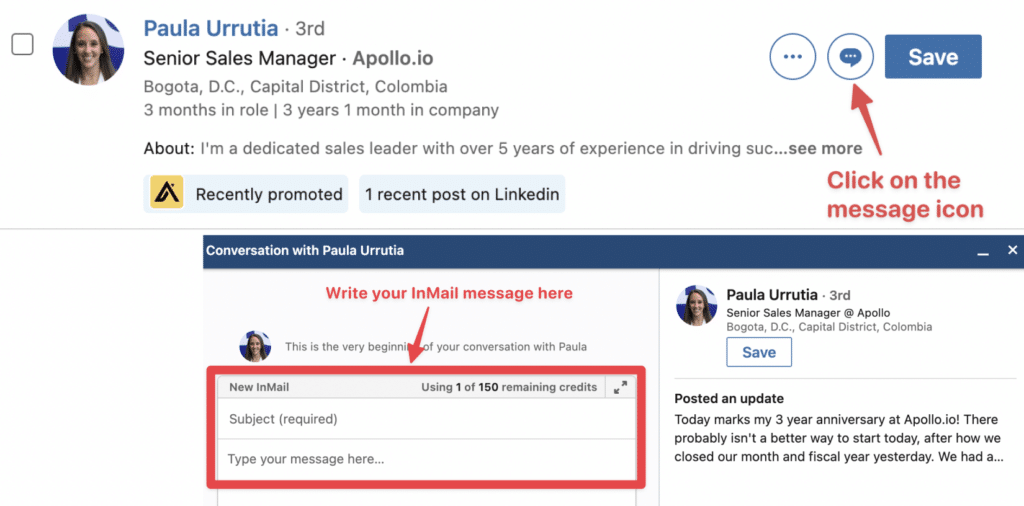Viewport: 1024px width, 506px height.
Task: Open Paula Urrutia's large profile photo
Action: 88,50
